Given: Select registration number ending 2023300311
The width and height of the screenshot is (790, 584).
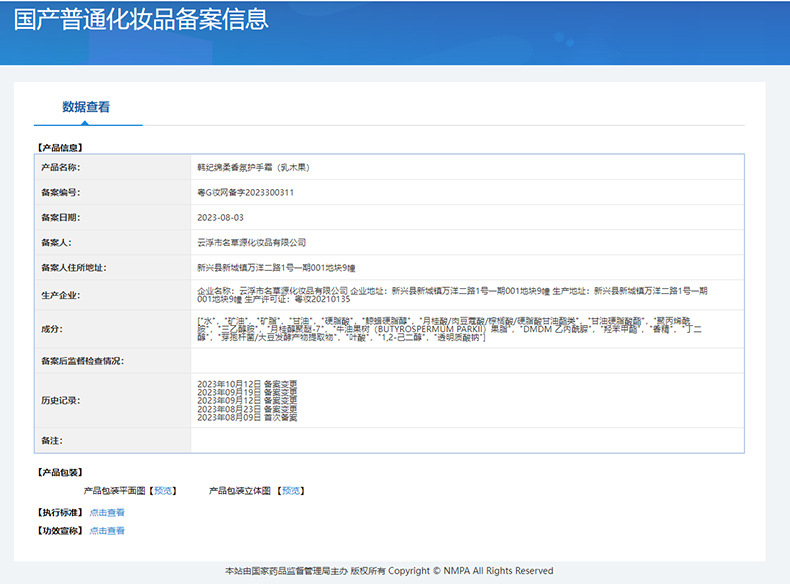Looking at the screenshot, I should point(245,192).
